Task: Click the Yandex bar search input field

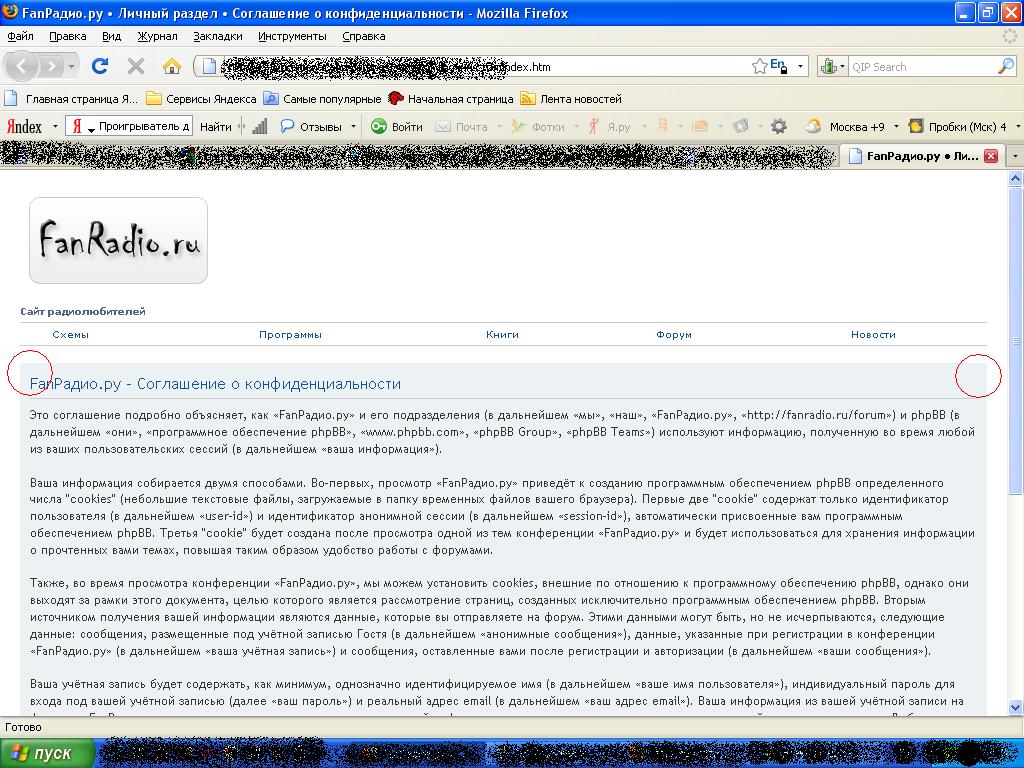Action: 143,127
